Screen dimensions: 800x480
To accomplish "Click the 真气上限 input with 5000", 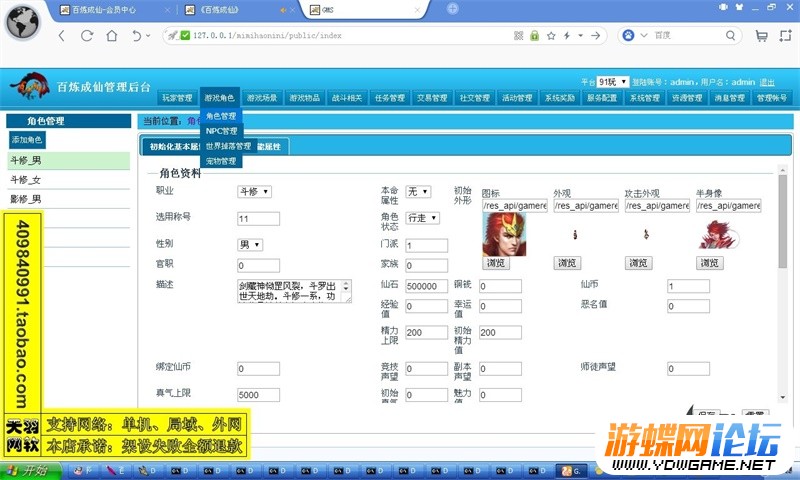I will pos(258,395).
